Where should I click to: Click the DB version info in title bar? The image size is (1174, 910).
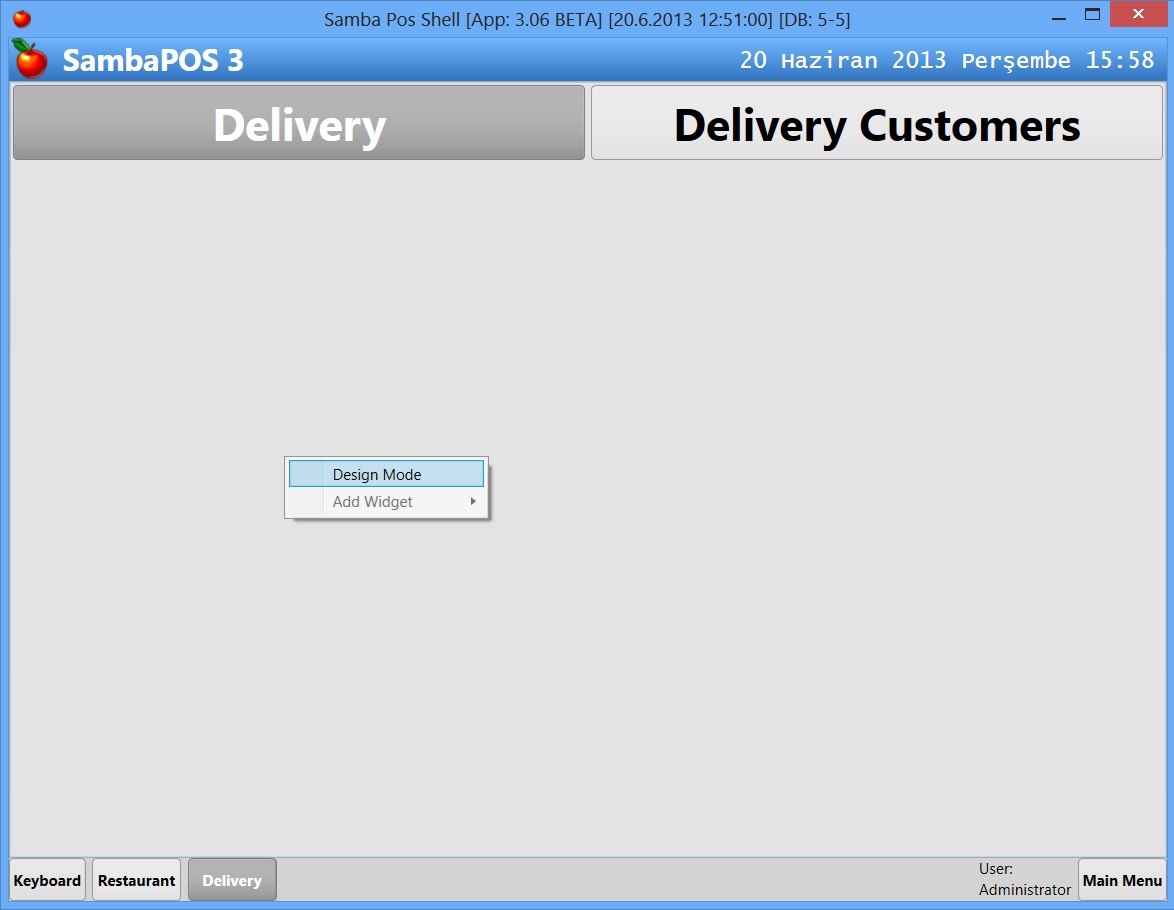[818, 17]
